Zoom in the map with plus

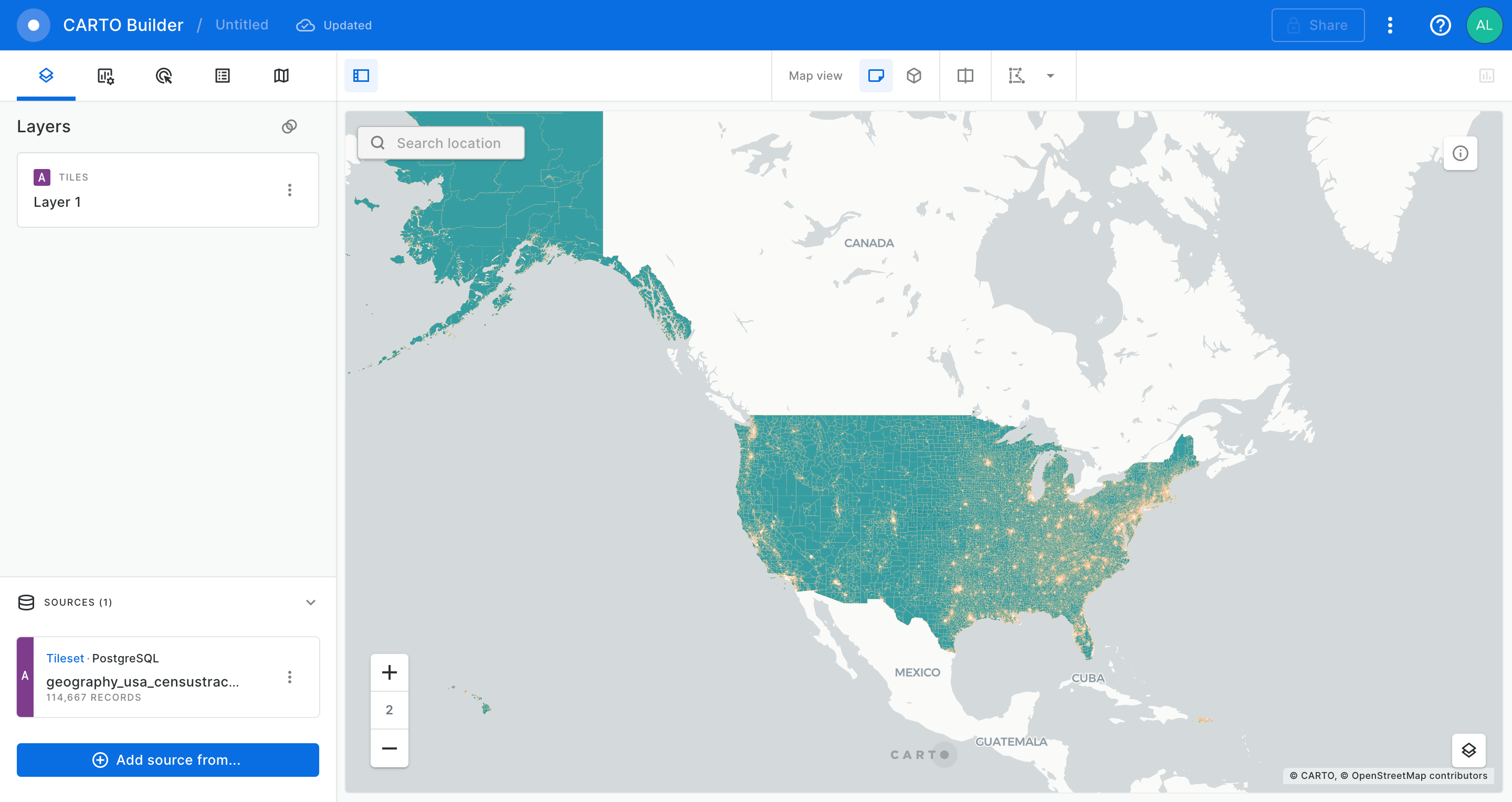389,672
